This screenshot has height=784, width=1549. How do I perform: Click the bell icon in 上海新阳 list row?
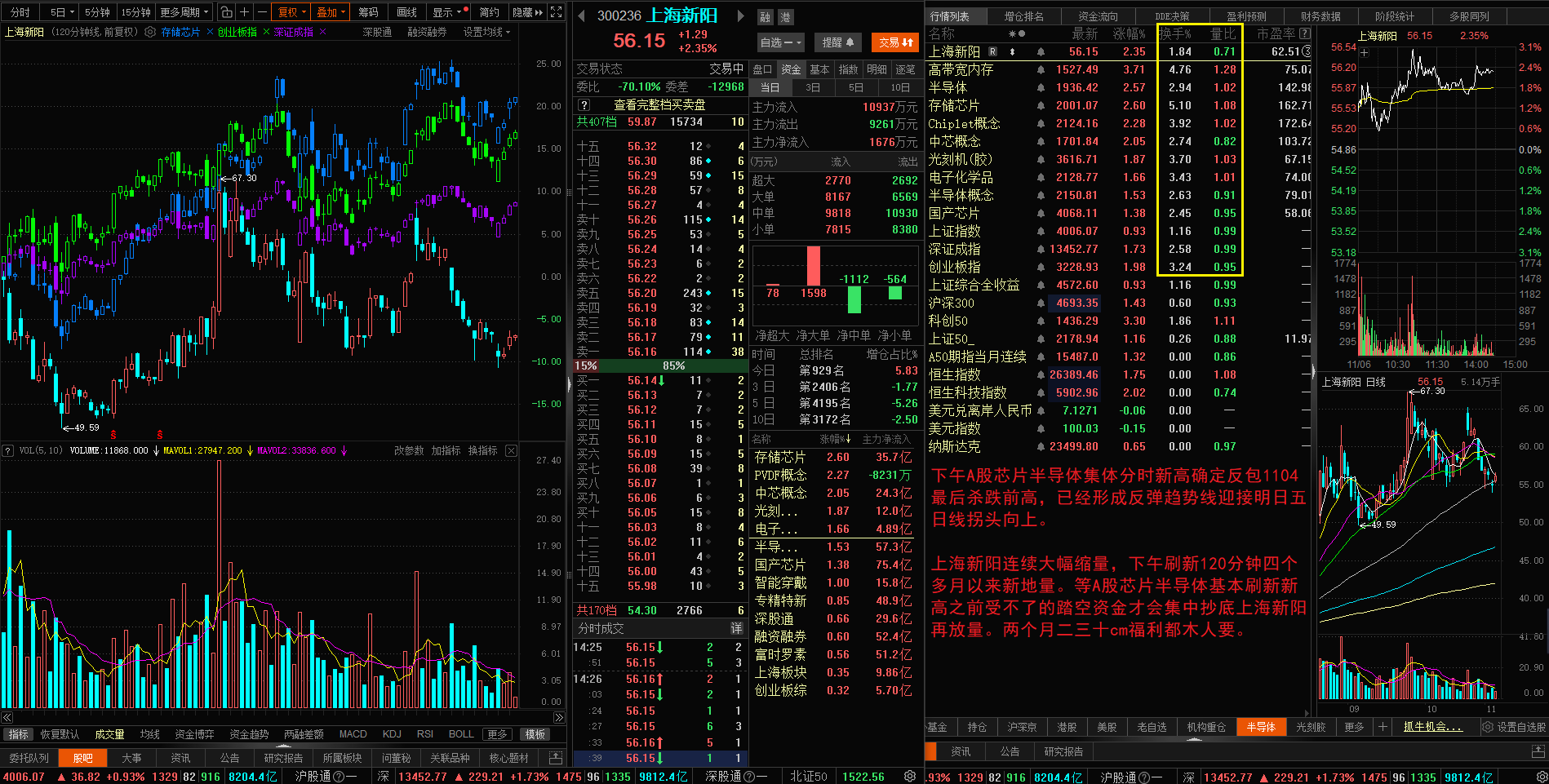click(x=1041, y=51)
